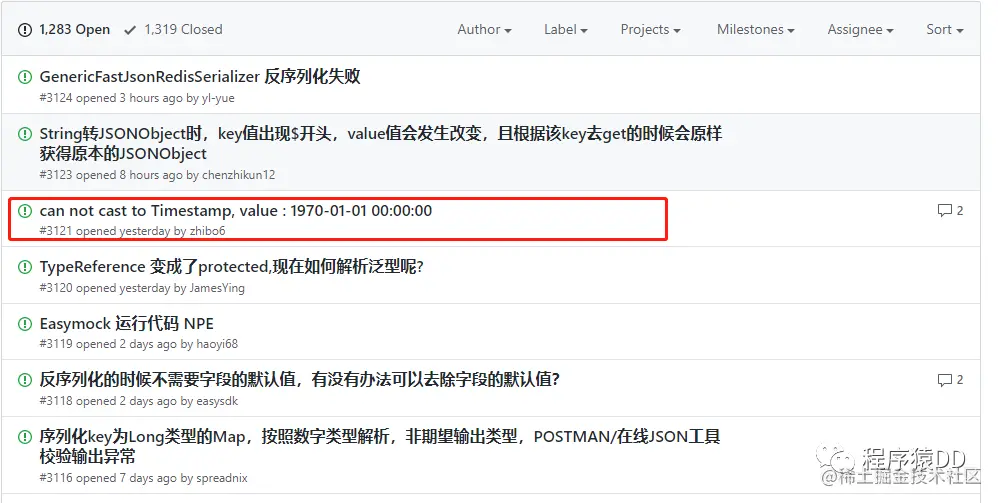Open author zhibo6 on issue #3121

[x=207, y=231]
